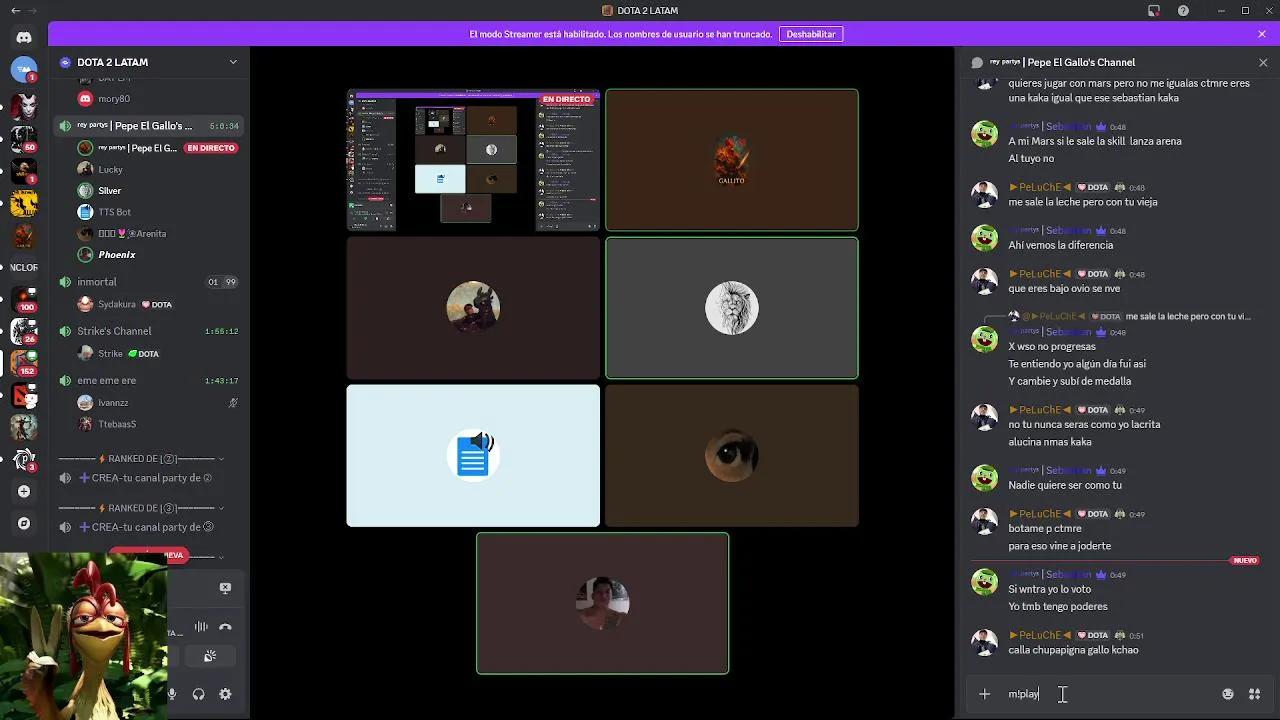The image size is (1280, 720).
Task: Select the bottom center participant tile
Action: click(603, 603)
